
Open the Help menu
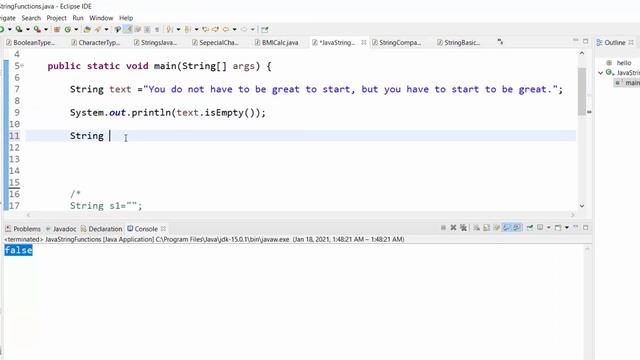(x=126, y=18)
